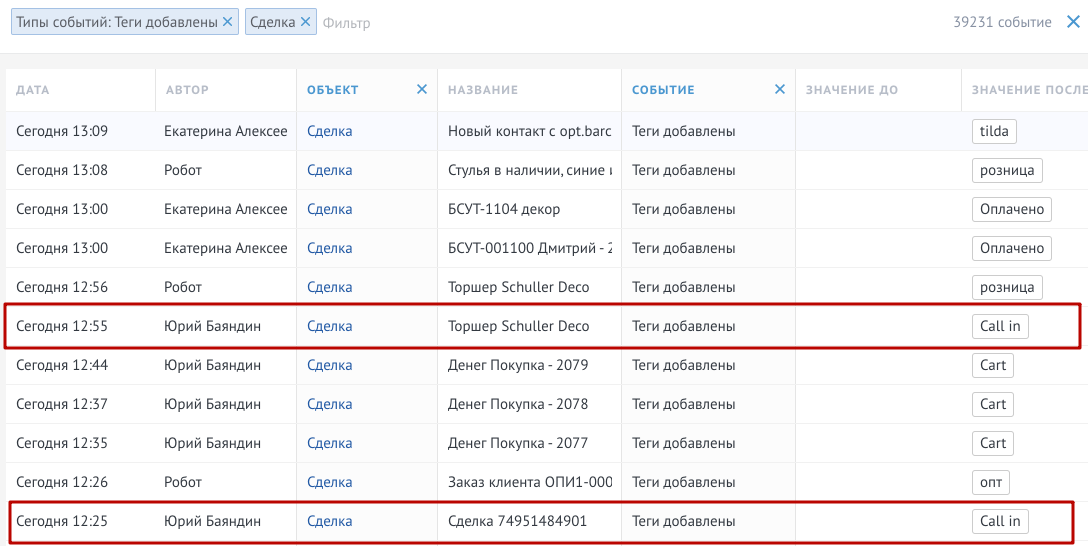
Task: Open the НАЗВАНИЕ column header
Action: click(x=483, y=90)
